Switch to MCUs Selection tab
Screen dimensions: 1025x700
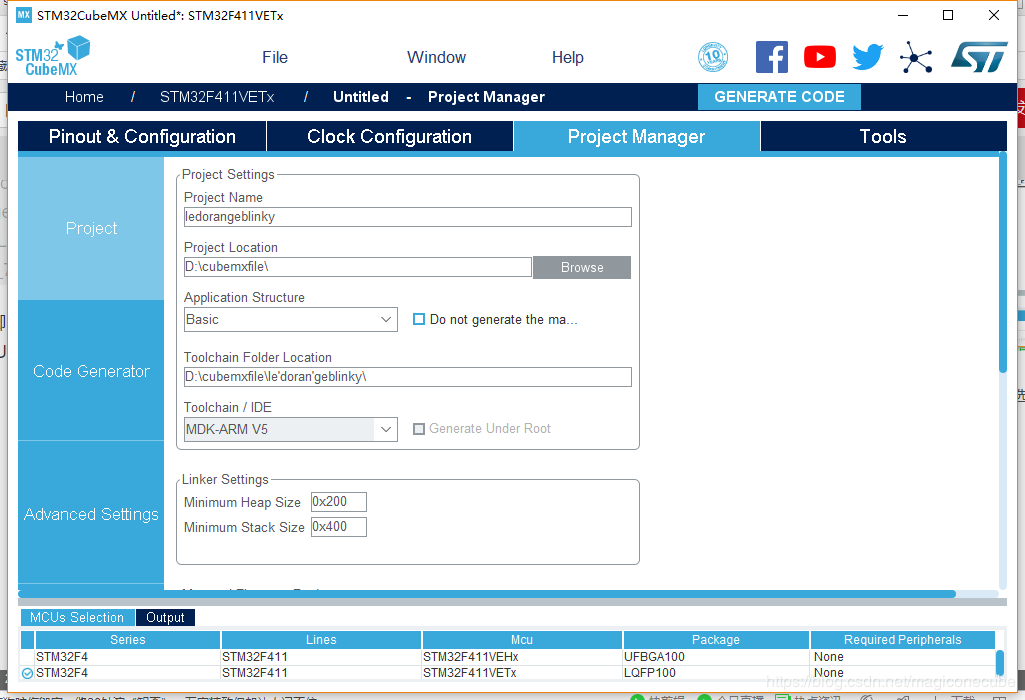(77, 618)
